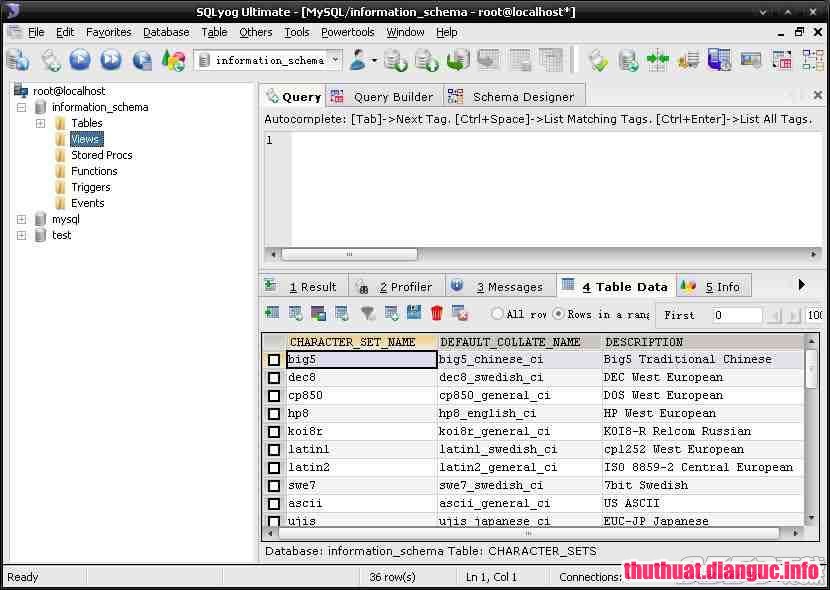This screenshot has height=590, width=830.
Task: Click the green converging arrows sync icon
Action: point(657,60)
